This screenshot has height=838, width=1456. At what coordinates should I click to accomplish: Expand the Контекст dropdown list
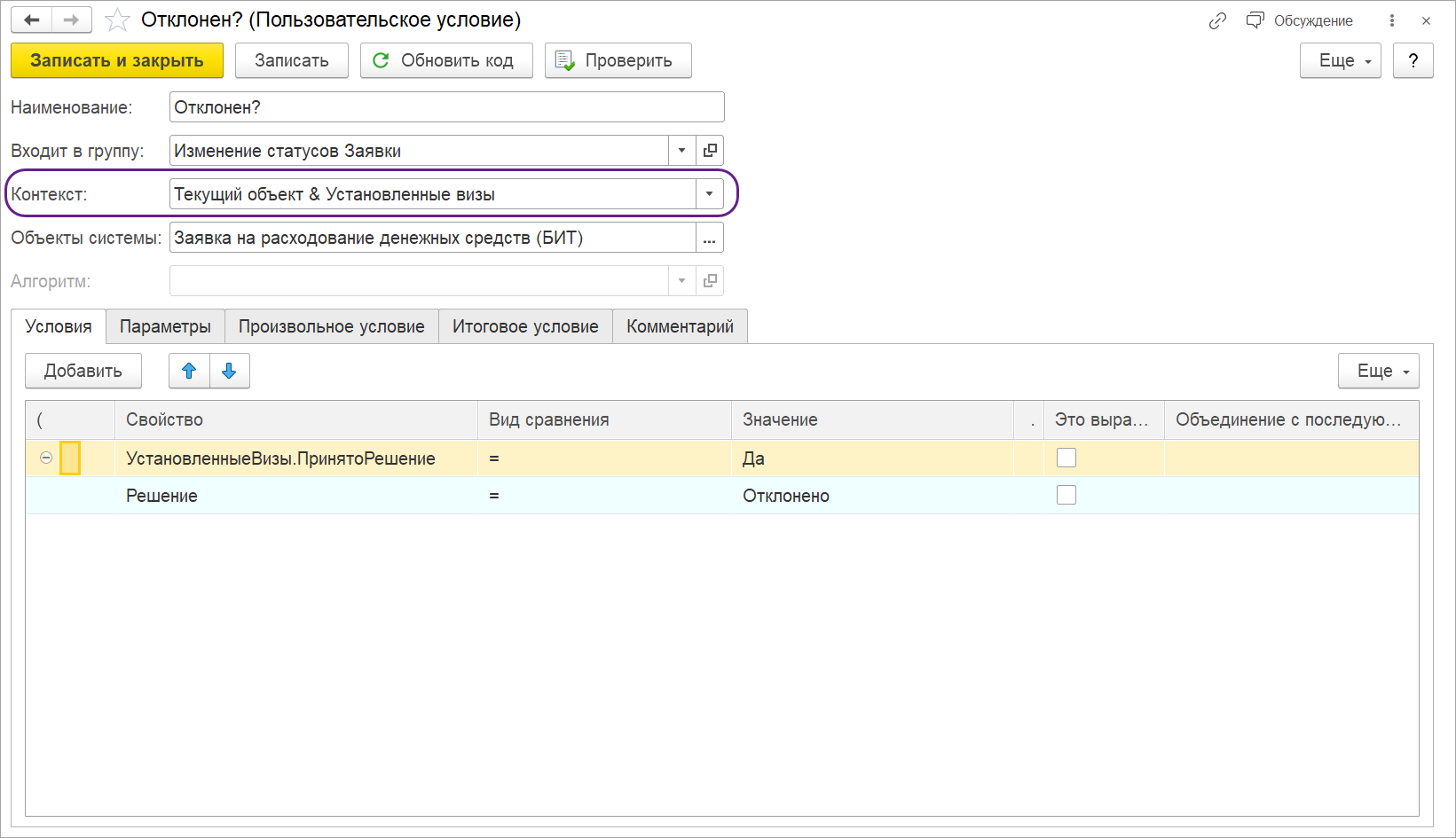709,194
